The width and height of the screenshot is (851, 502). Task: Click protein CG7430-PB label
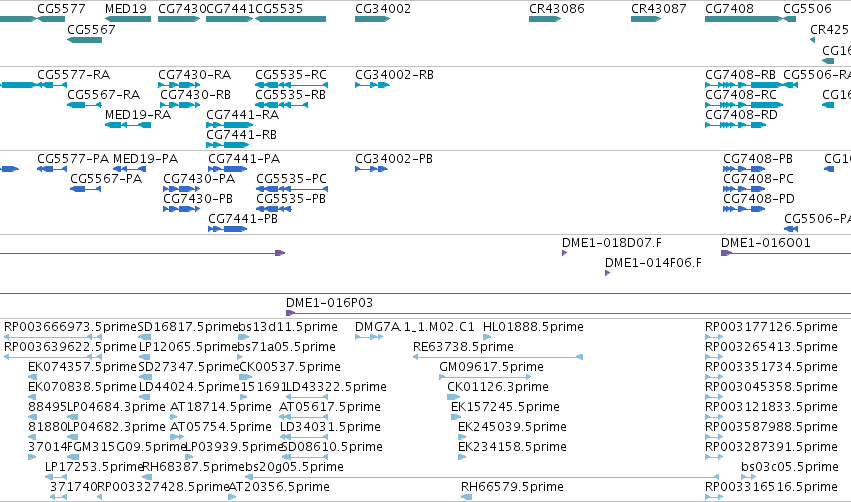point(198,199)
